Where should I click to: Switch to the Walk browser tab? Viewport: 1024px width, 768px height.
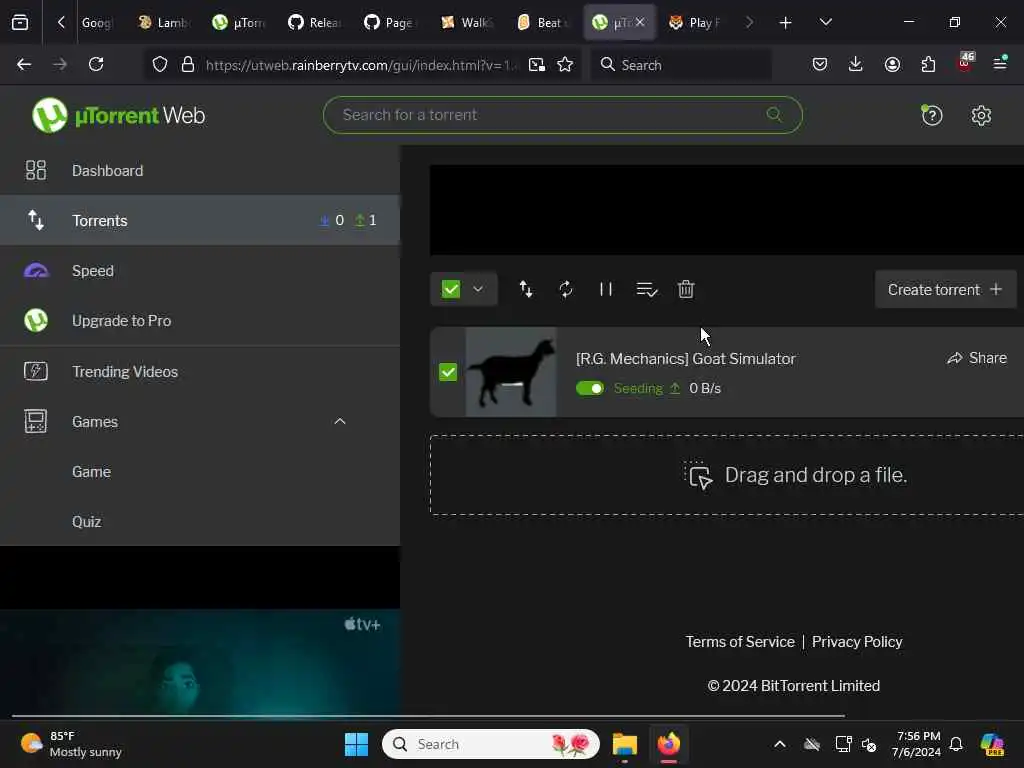point(468,23)
